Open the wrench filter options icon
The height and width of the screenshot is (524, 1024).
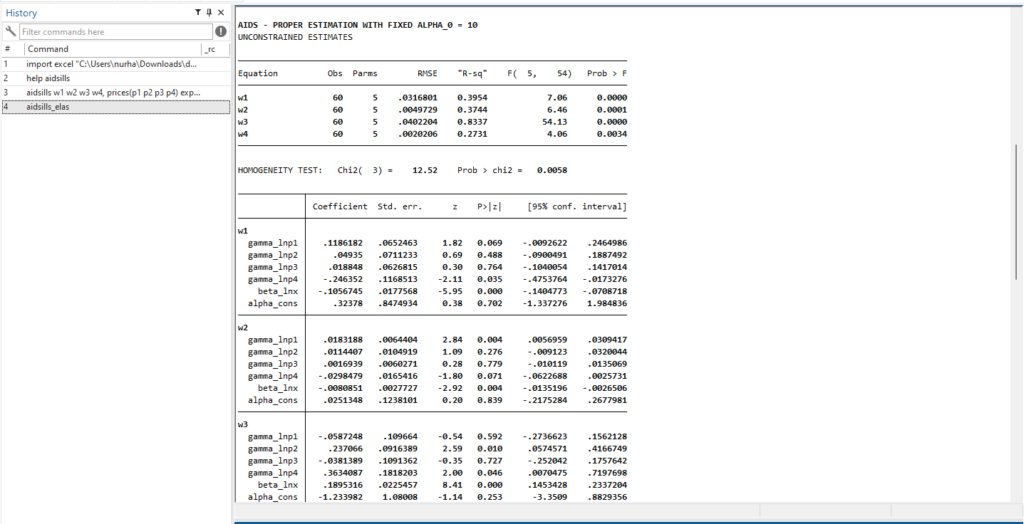point(10,31)
